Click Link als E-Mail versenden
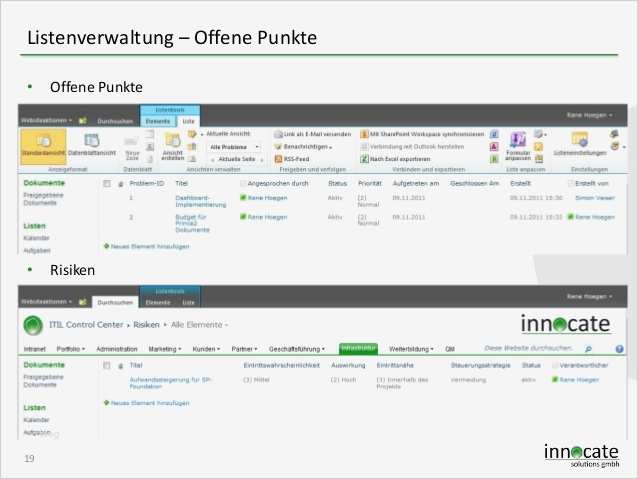This screenshot has width=638, height=479. pos(312,134)
